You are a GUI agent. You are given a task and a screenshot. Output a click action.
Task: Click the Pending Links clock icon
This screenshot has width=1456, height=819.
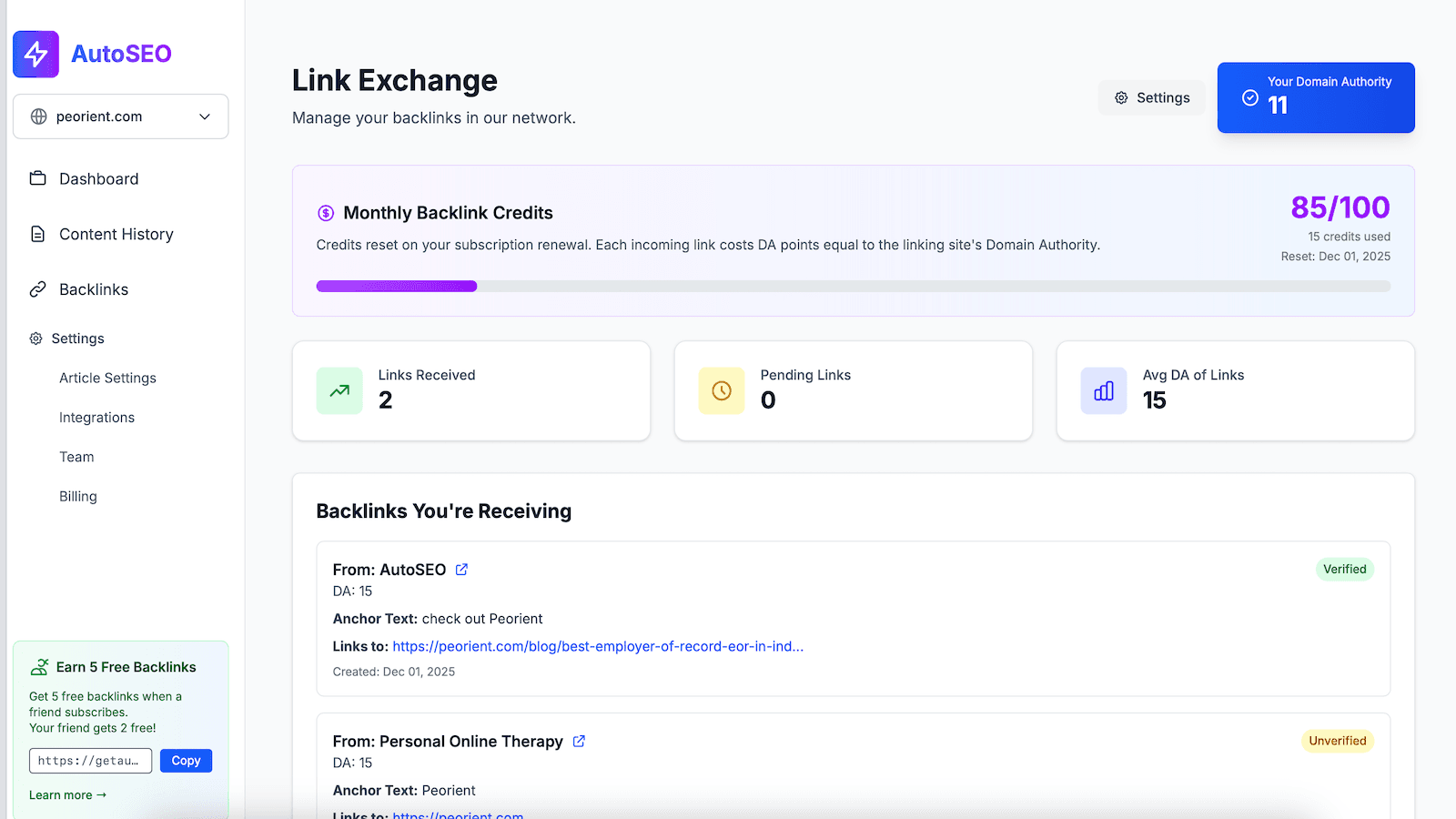[721, 390]
